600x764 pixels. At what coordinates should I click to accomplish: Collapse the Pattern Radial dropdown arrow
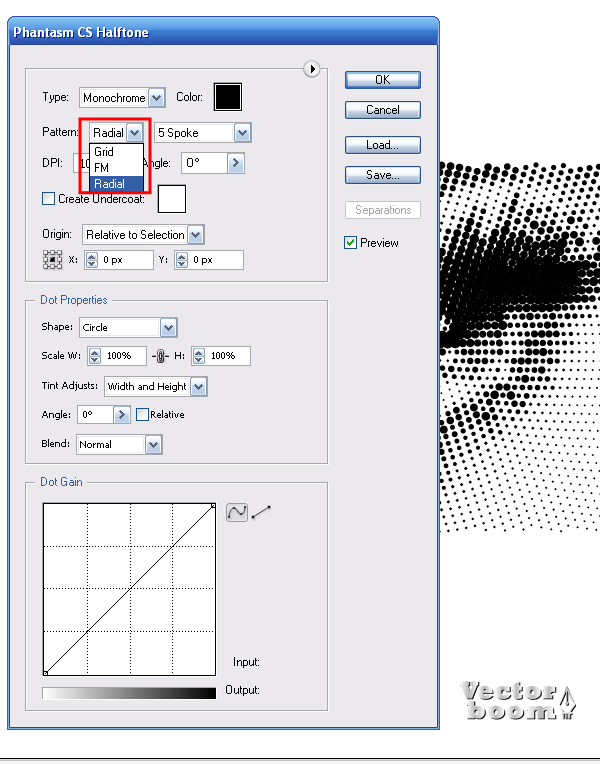(135, 133)
